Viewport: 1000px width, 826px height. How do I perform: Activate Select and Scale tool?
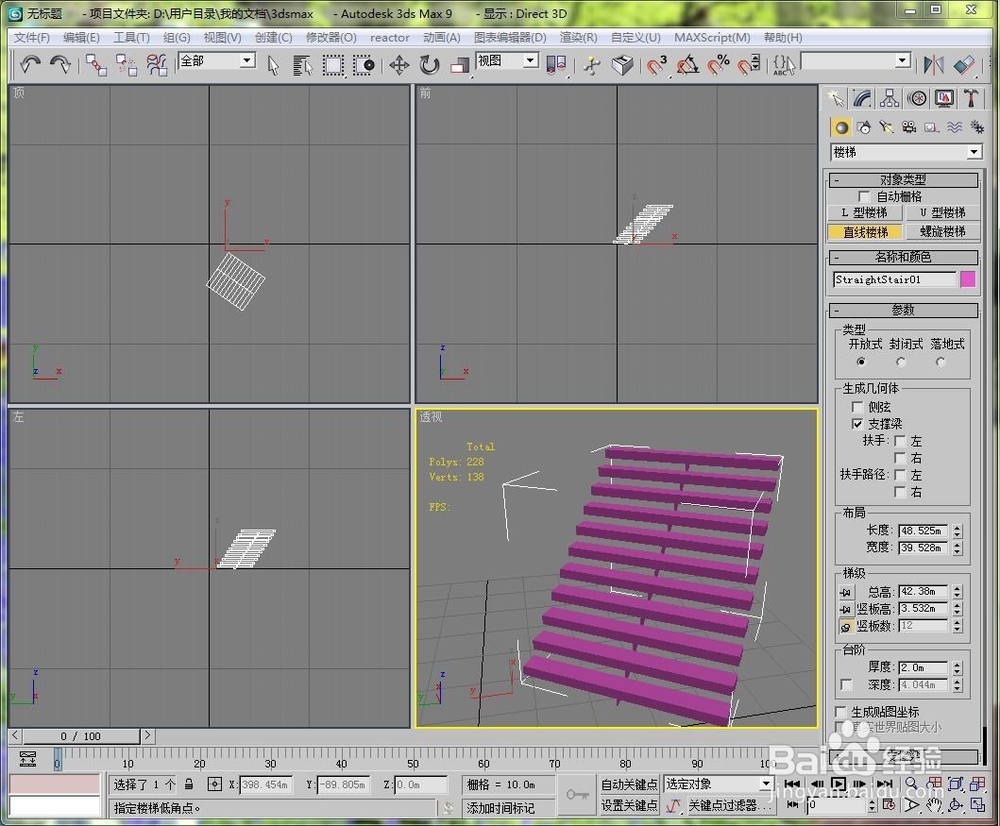click(x=460, y=65)
